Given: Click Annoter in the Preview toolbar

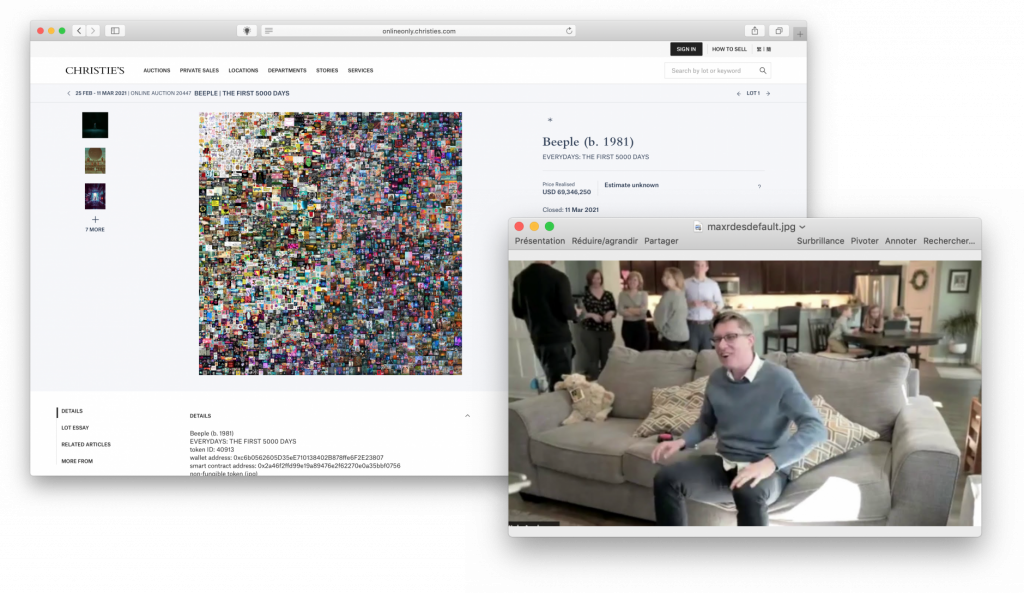Looking at the screenshot, I should point(901,241).
